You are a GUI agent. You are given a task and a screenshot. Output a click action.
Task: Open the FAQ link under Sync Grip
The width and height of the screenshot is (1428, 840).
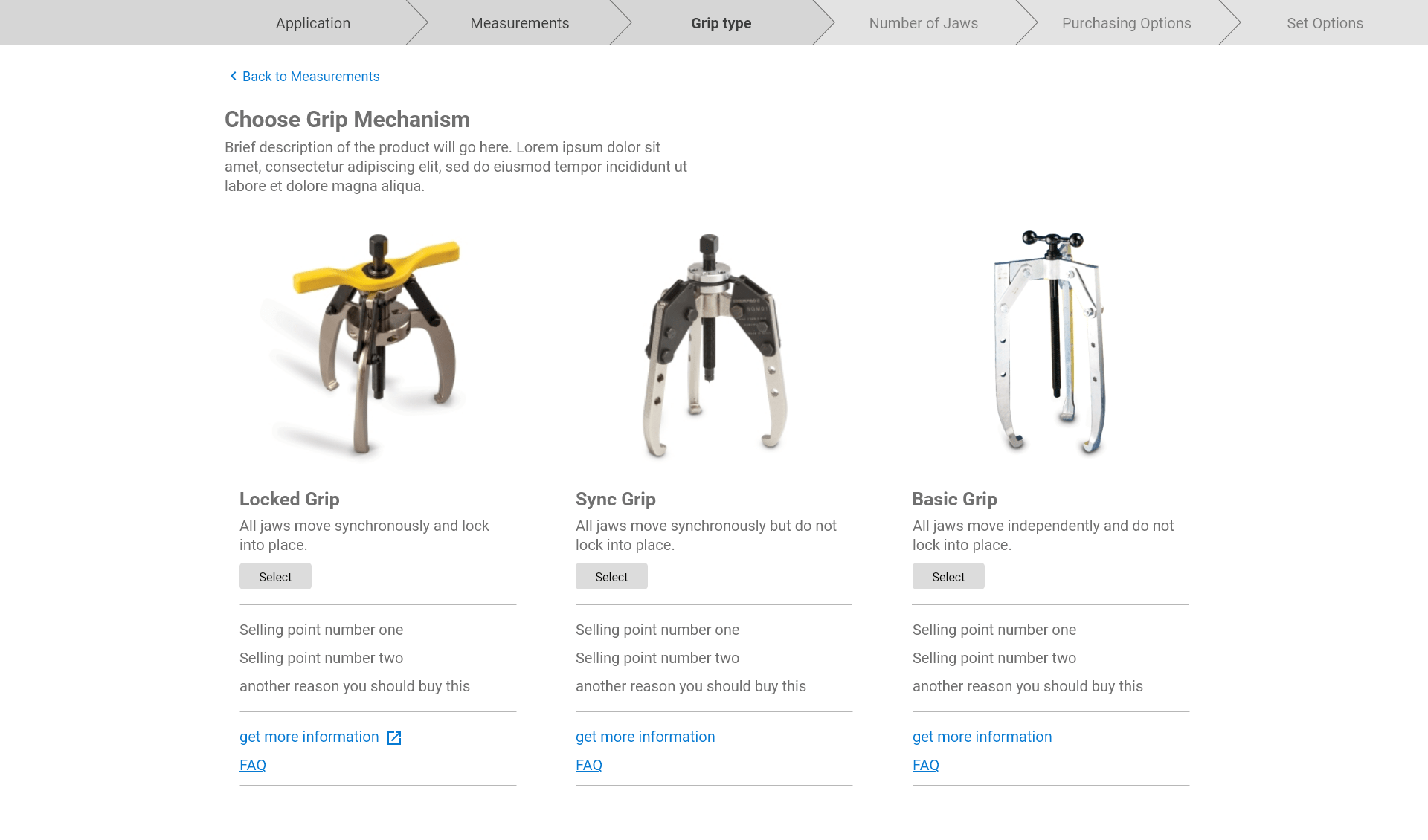tap(589, 765)
